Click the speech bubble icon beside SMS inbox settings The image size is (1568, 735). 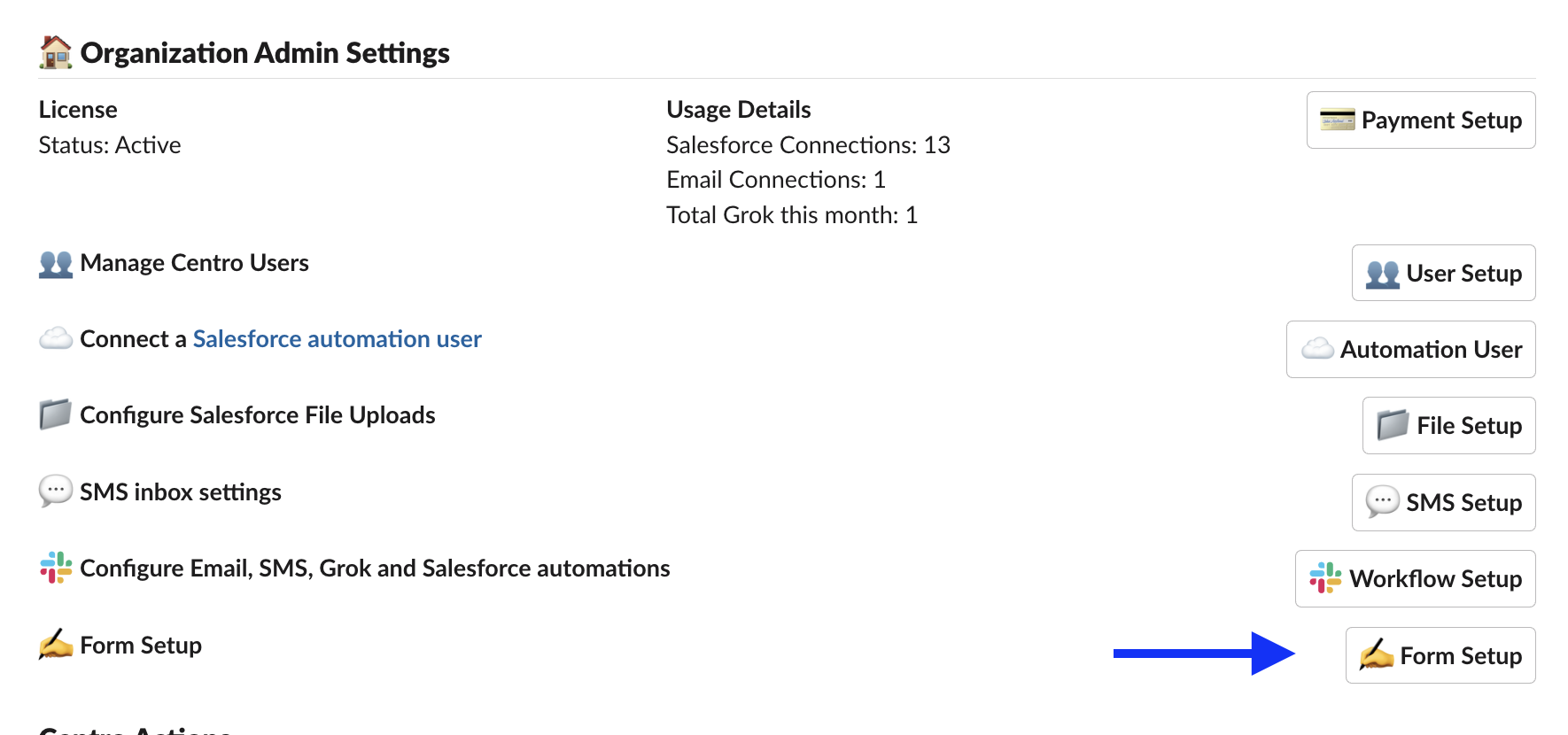coord(56,491)
